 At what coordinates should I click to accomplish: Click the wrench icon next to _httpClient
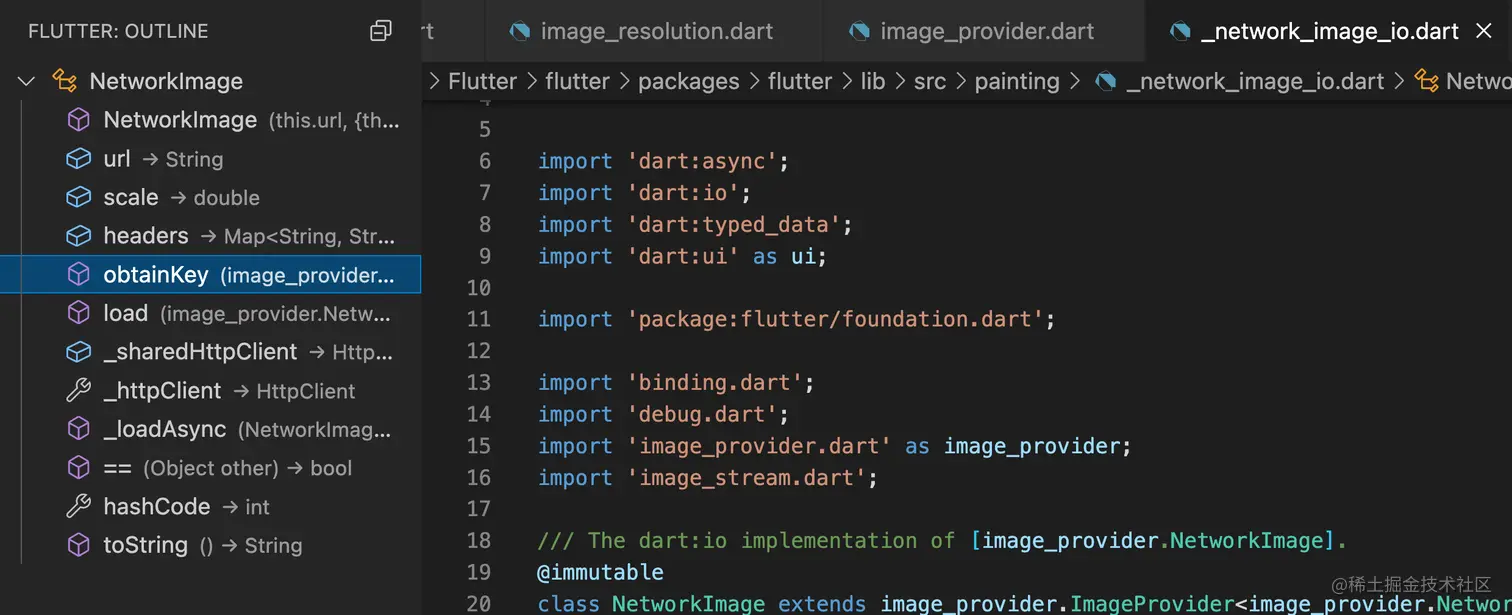pos(78,391)
